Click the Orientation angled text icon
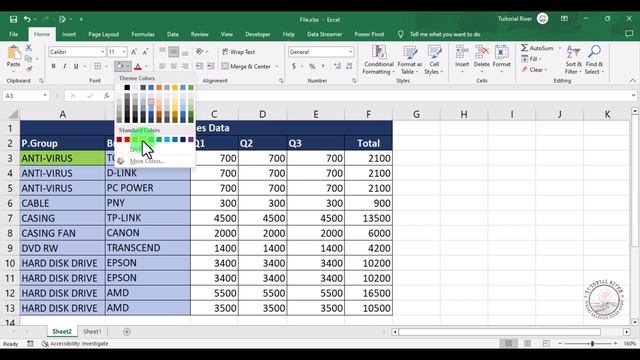The width and height of the screenshot is (640, 360). point(200,52)
